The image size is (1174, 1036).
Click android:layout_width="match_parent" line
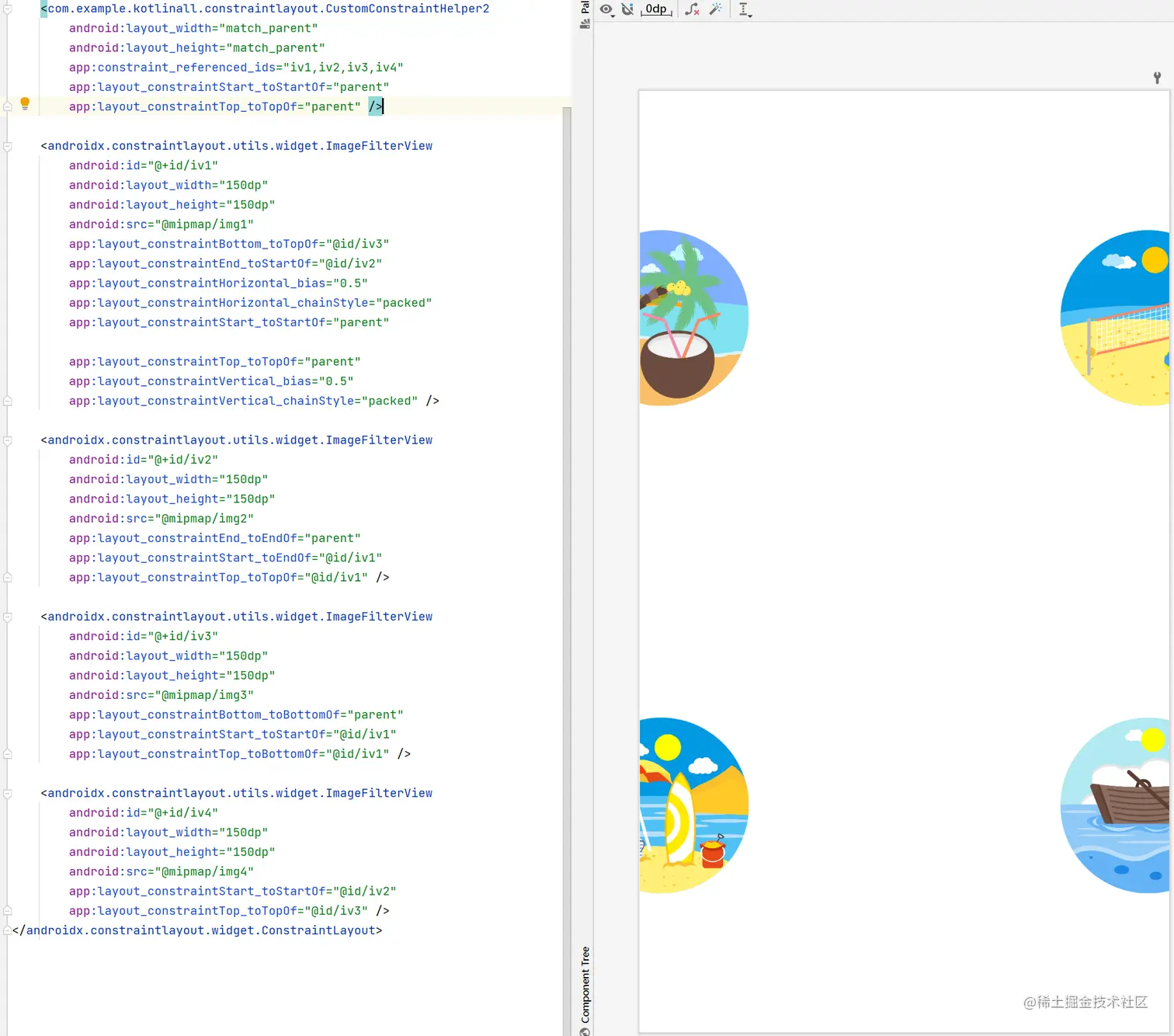tap(193, 28)
